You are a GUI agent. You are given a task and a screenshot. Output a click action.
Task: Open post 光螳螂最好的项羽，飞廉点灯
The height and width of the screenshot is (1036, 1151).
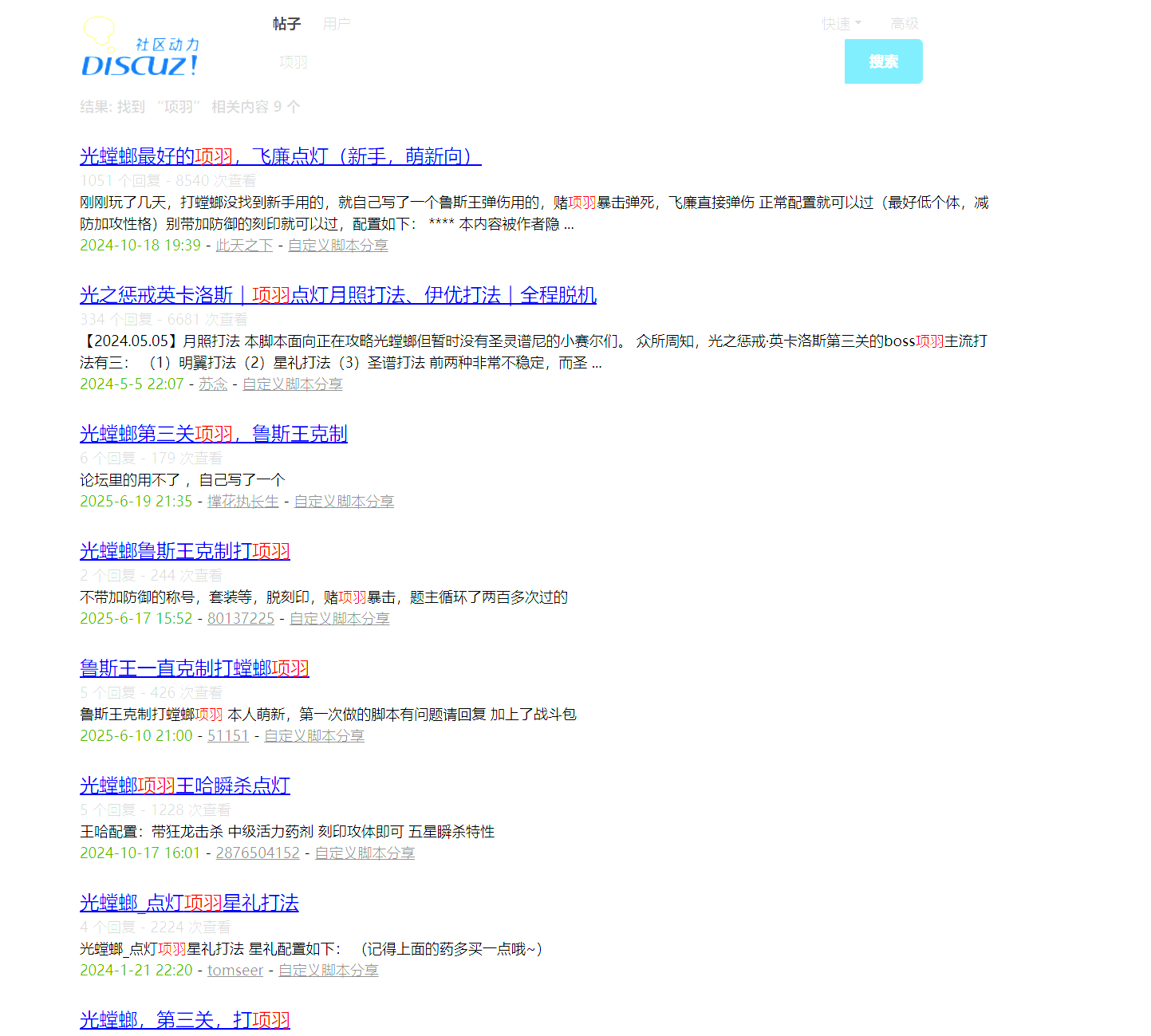281,156
